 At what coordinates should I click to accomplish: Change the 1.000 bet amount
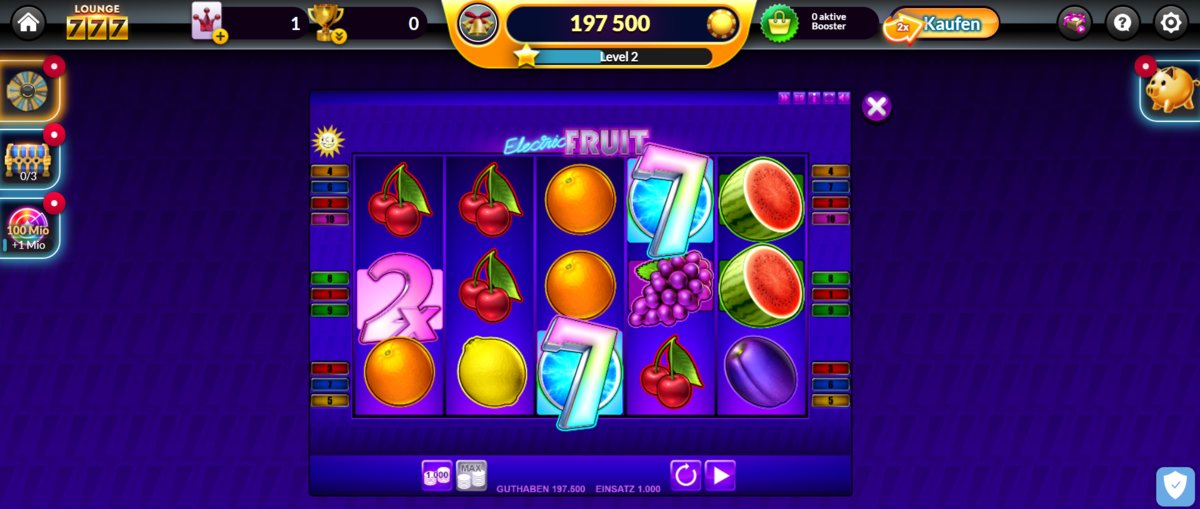coord(437,475)
